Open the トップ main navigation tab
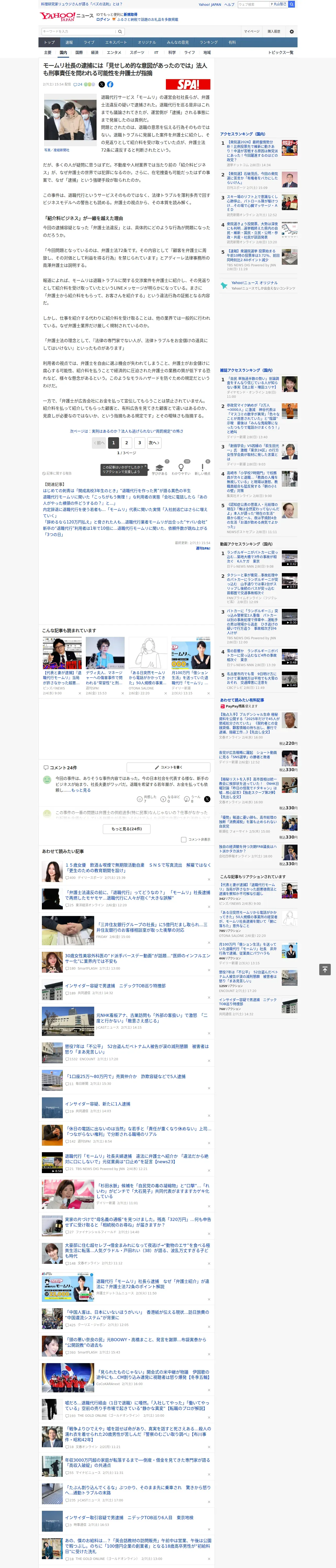 49,43
